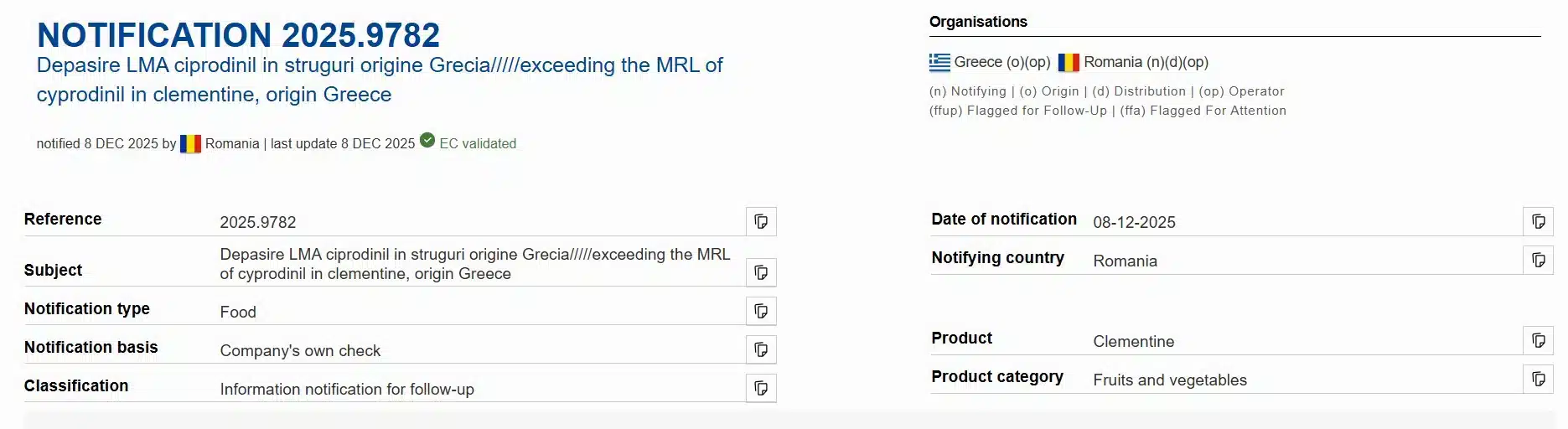
Task: Click the green EC validated checkmark icon
Action: (x=427, y=141)
